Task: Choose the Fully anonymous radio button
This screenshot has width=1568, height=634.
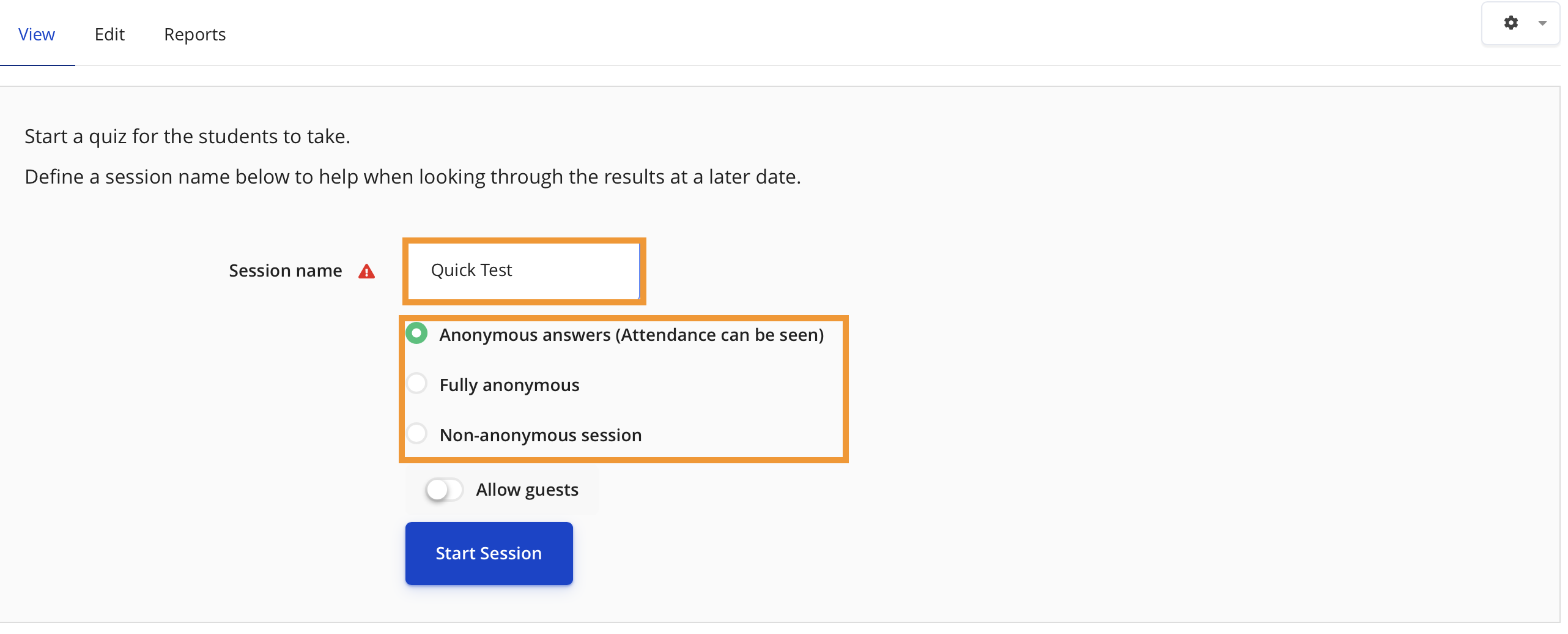Action: 416,384
